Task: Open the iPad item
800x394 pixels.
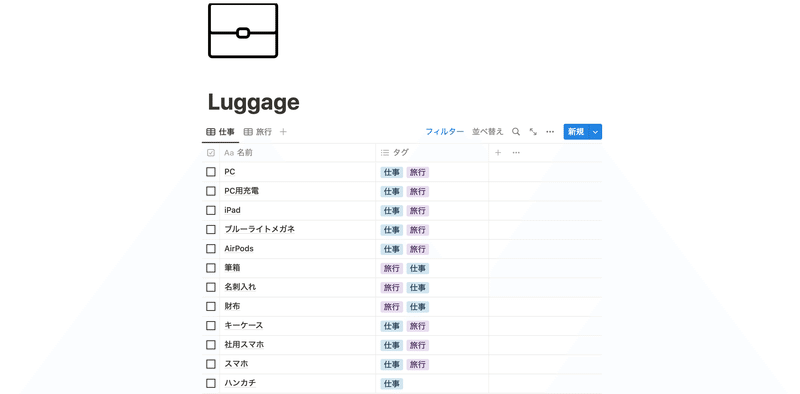Action: [232, 210]
